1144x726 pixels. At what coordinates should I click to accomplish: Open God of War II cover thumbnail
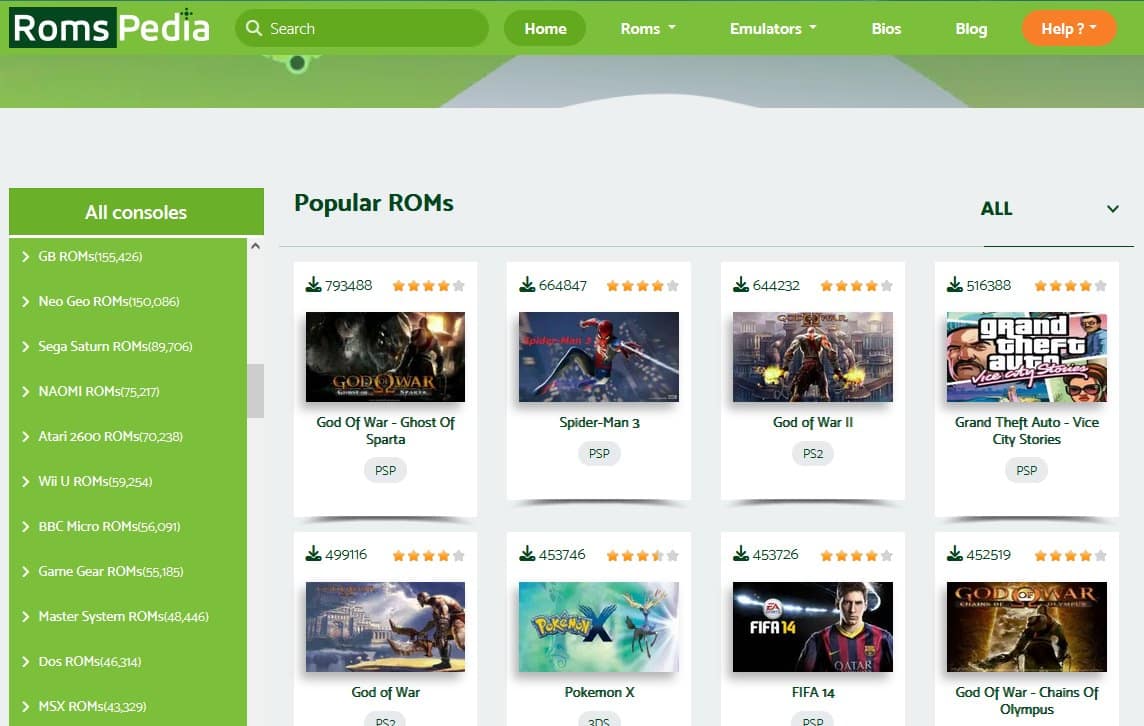click(813, 357)
